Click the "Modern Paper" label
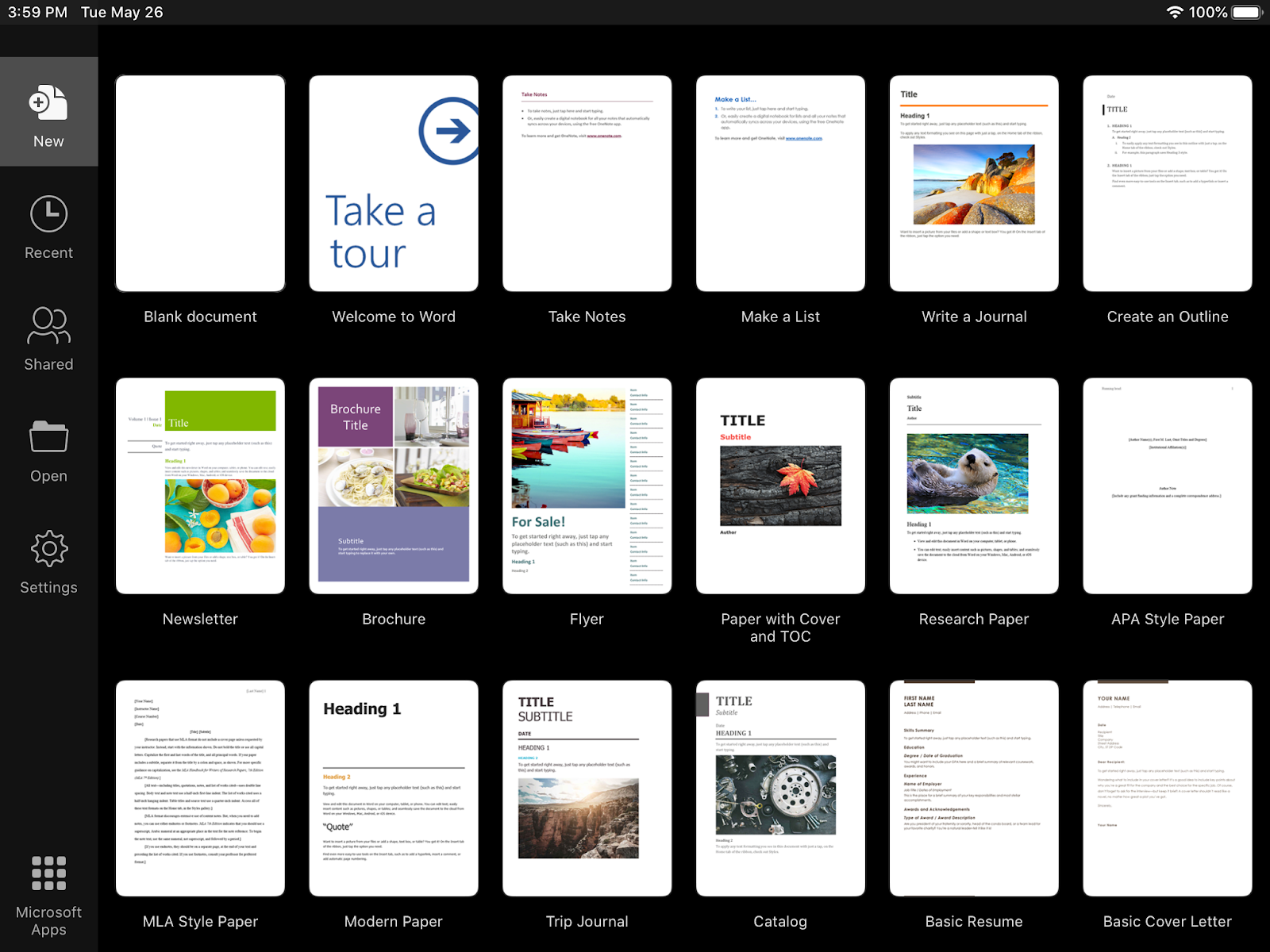 [394, 921]
